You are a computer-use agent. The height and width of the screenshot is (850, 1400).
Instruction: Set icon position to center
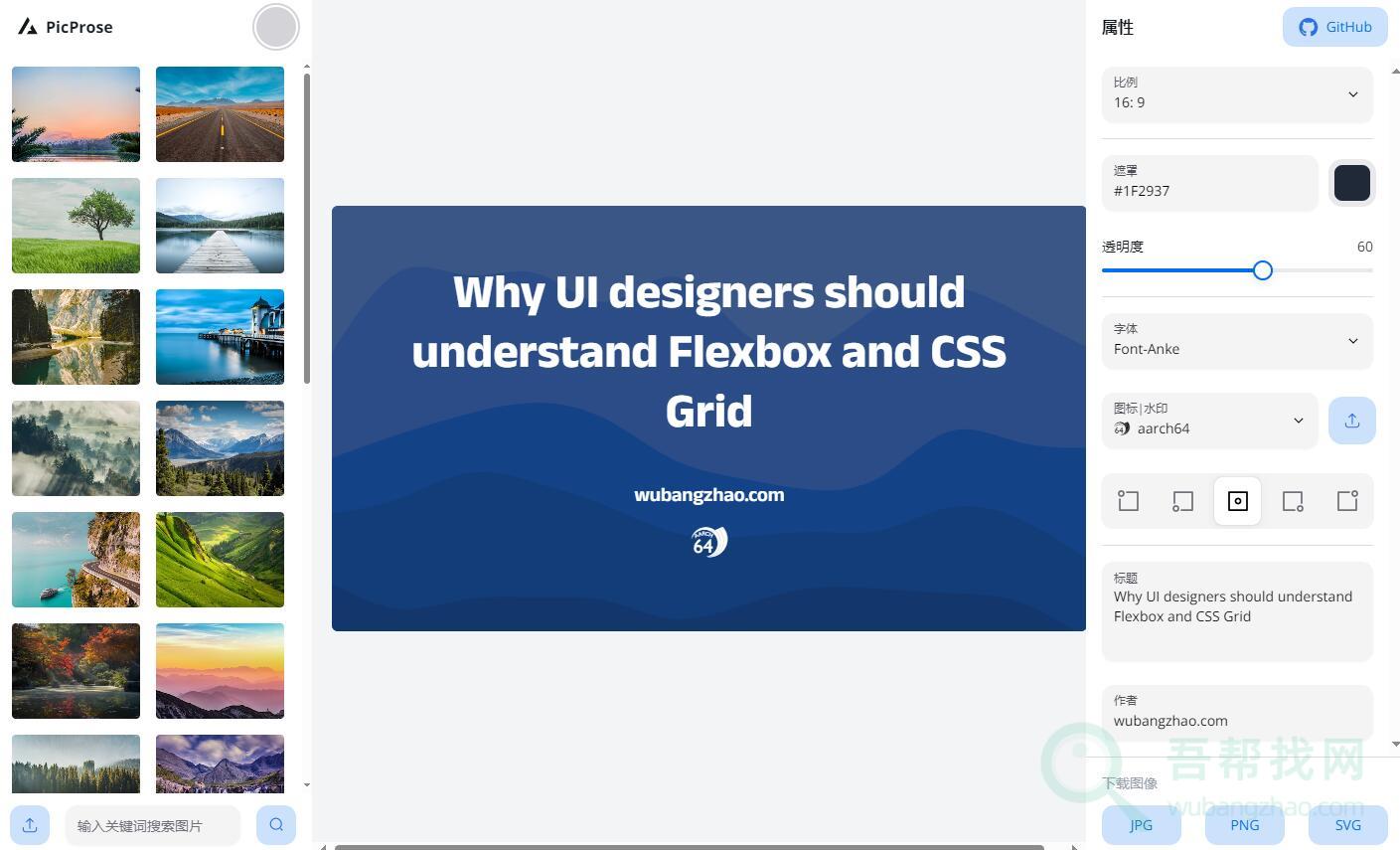tap(1237, 501)
